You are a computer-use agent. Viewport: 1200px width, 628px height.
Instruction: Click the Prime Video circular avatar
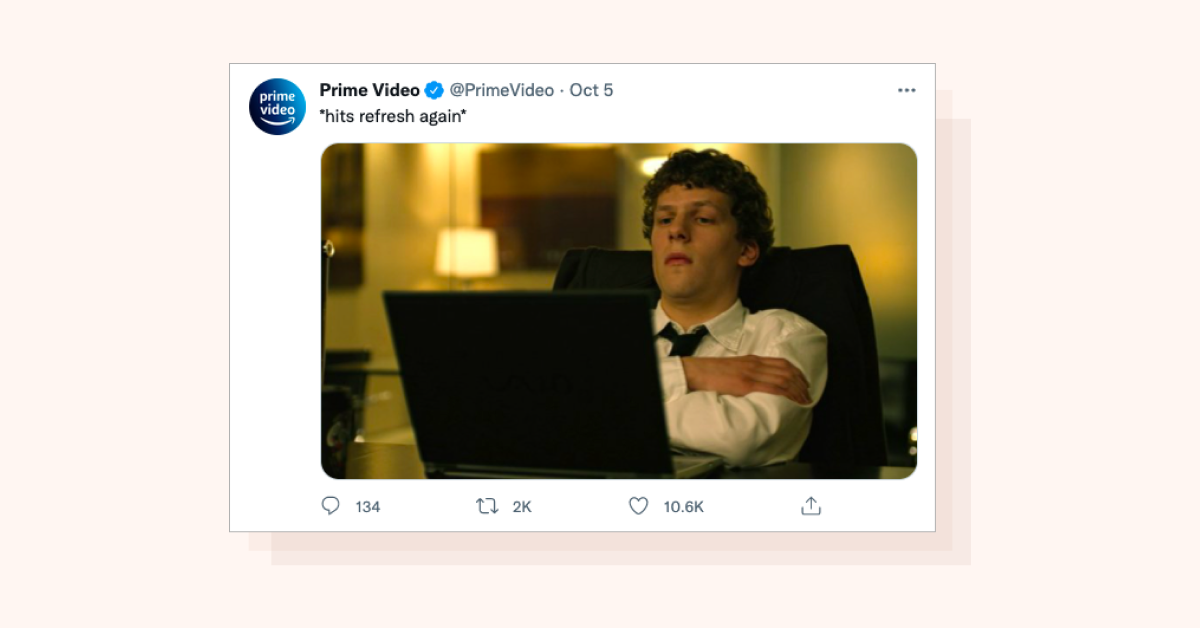[277, 107]
